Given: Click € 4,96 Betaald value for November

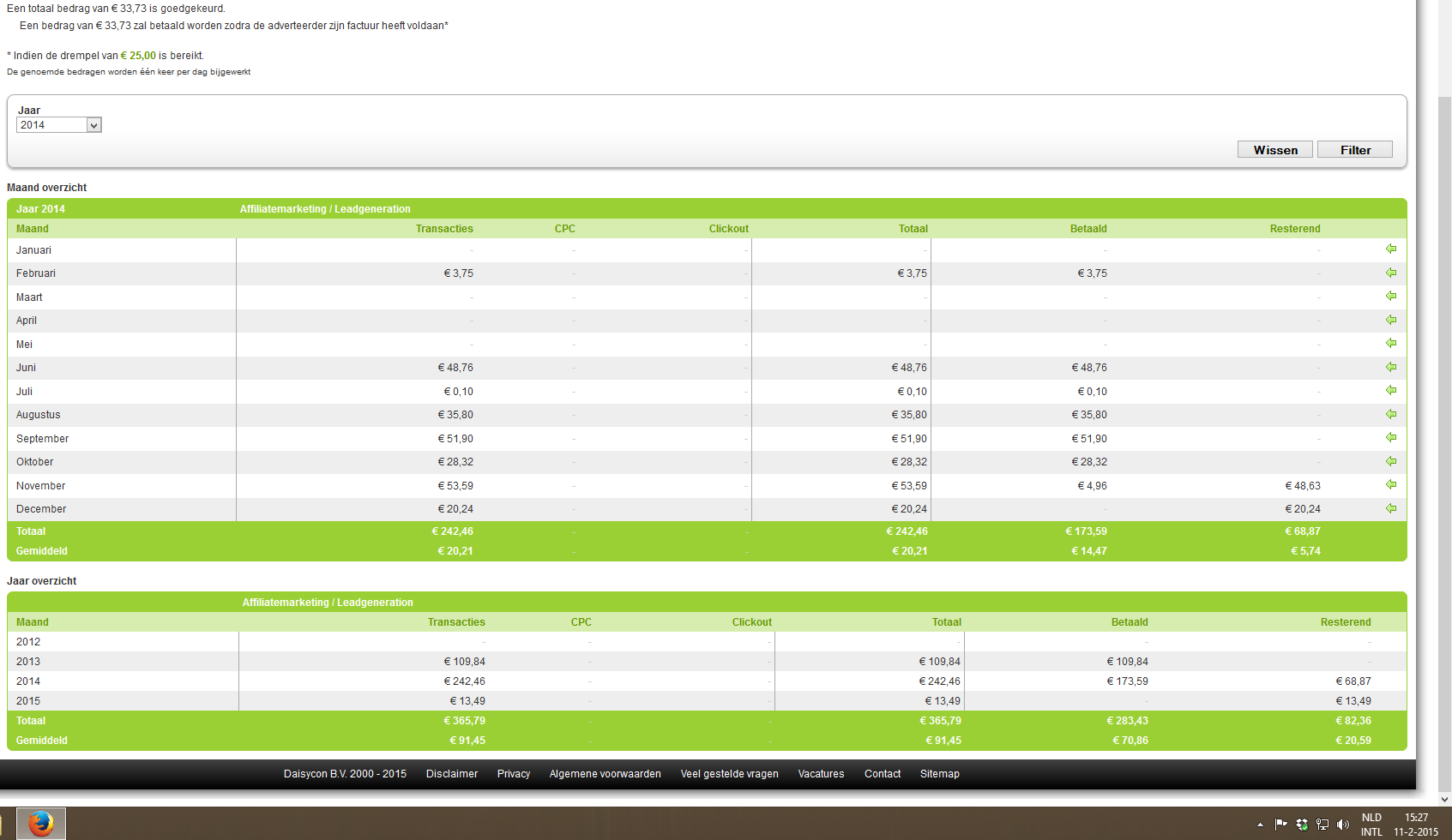Looking at the screenshot, I should 1093,486.
